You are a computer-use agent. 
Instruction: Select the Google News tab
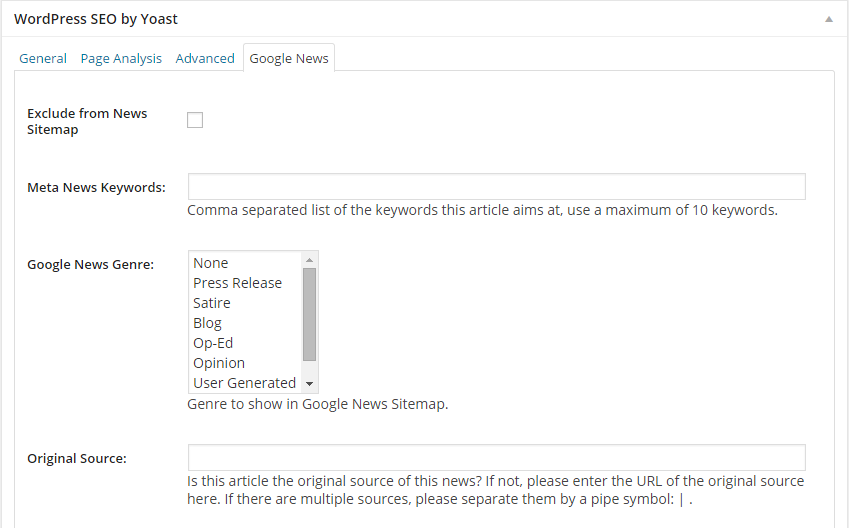click(x=289, y=58)
